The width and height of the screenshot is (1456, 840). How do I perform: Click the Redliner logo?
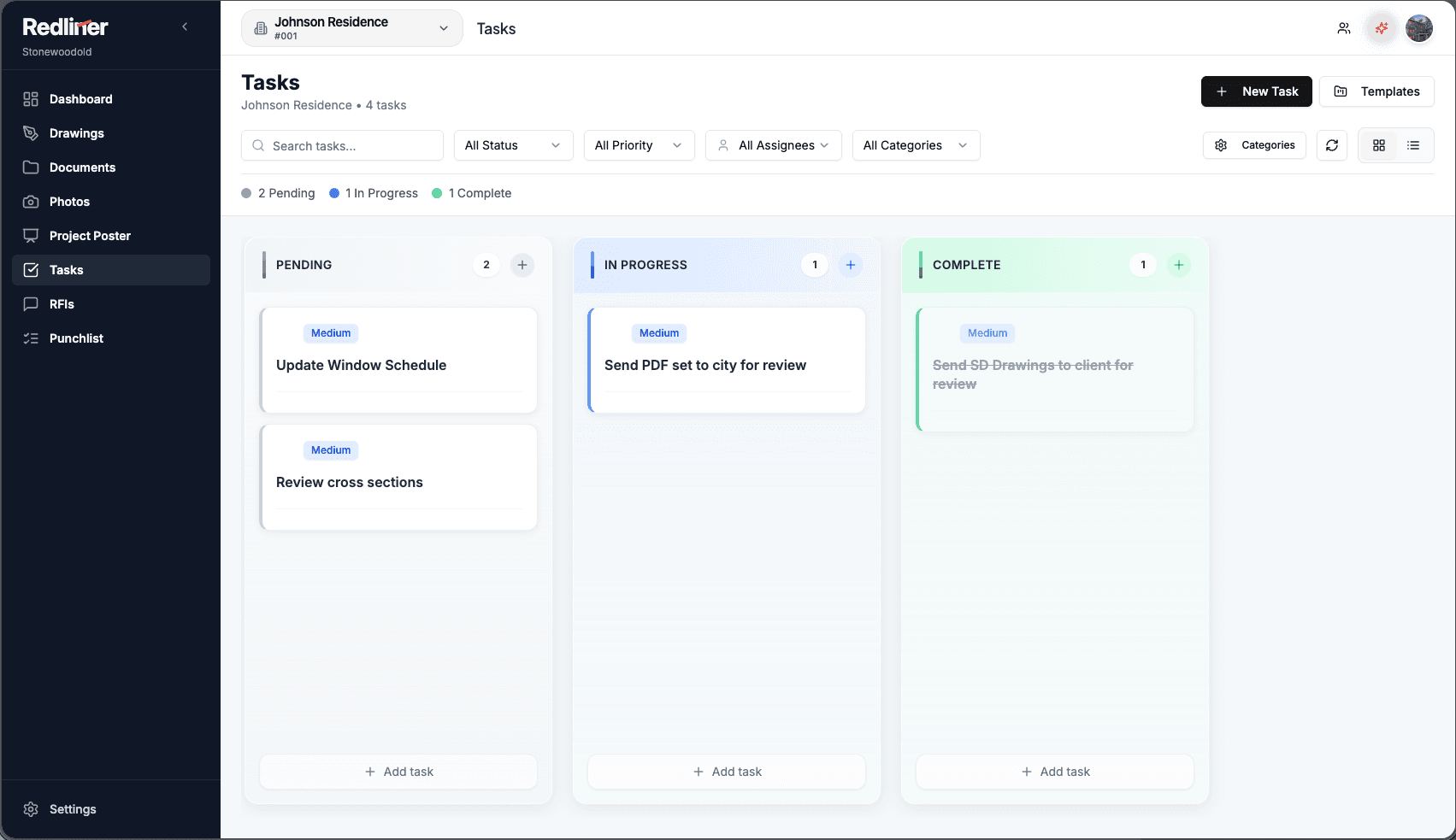[65, 27]
